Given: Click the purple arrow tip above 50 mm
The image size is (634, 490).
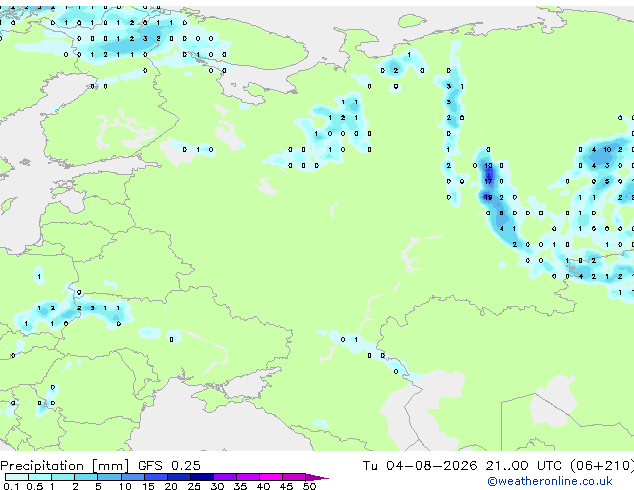Looking at the screenshot, I should coord(317,477).
